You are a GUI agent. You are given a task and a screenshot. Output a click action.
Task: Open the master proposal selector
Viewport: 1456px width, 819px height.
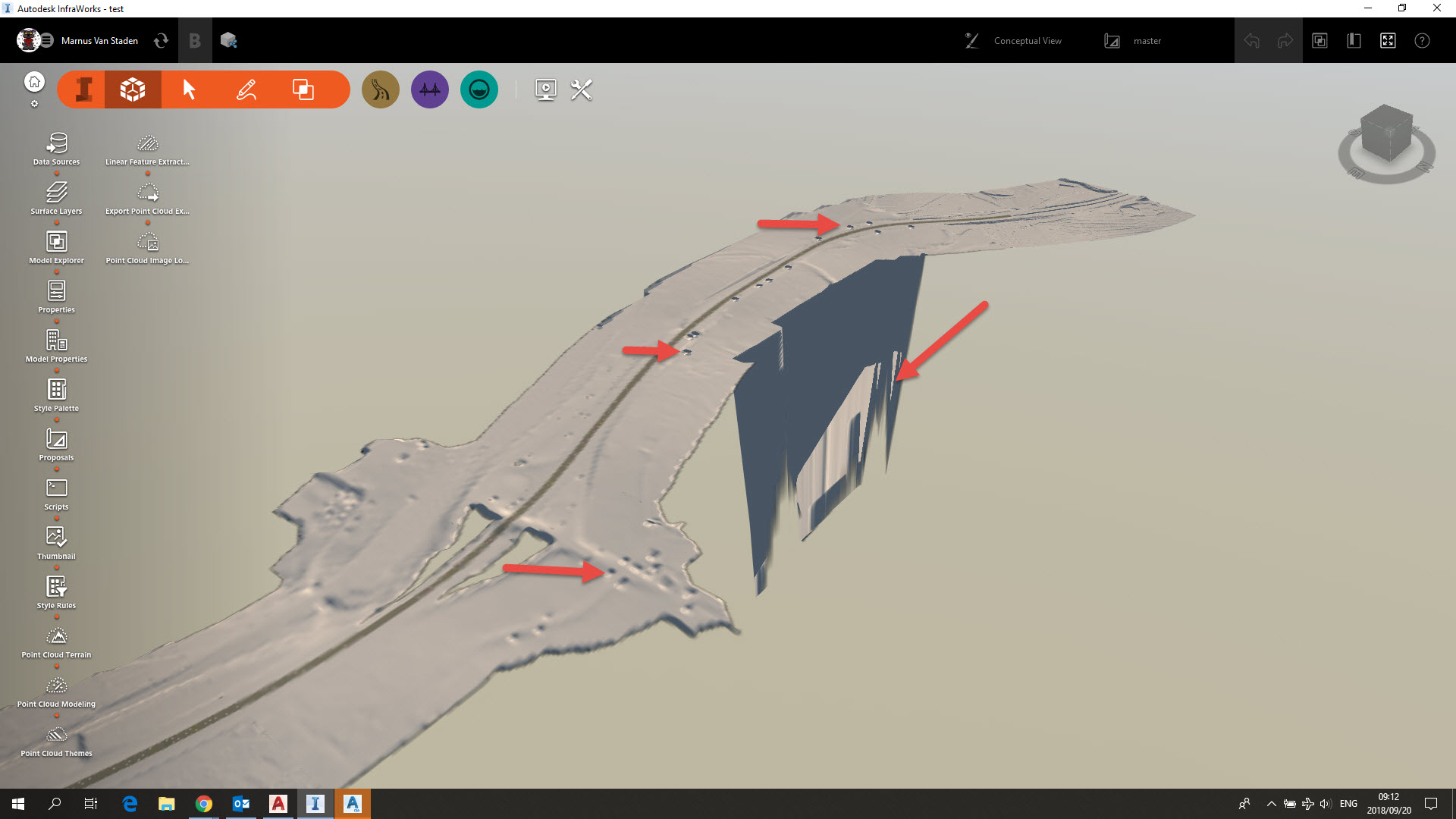click(x=1147, y=40)
